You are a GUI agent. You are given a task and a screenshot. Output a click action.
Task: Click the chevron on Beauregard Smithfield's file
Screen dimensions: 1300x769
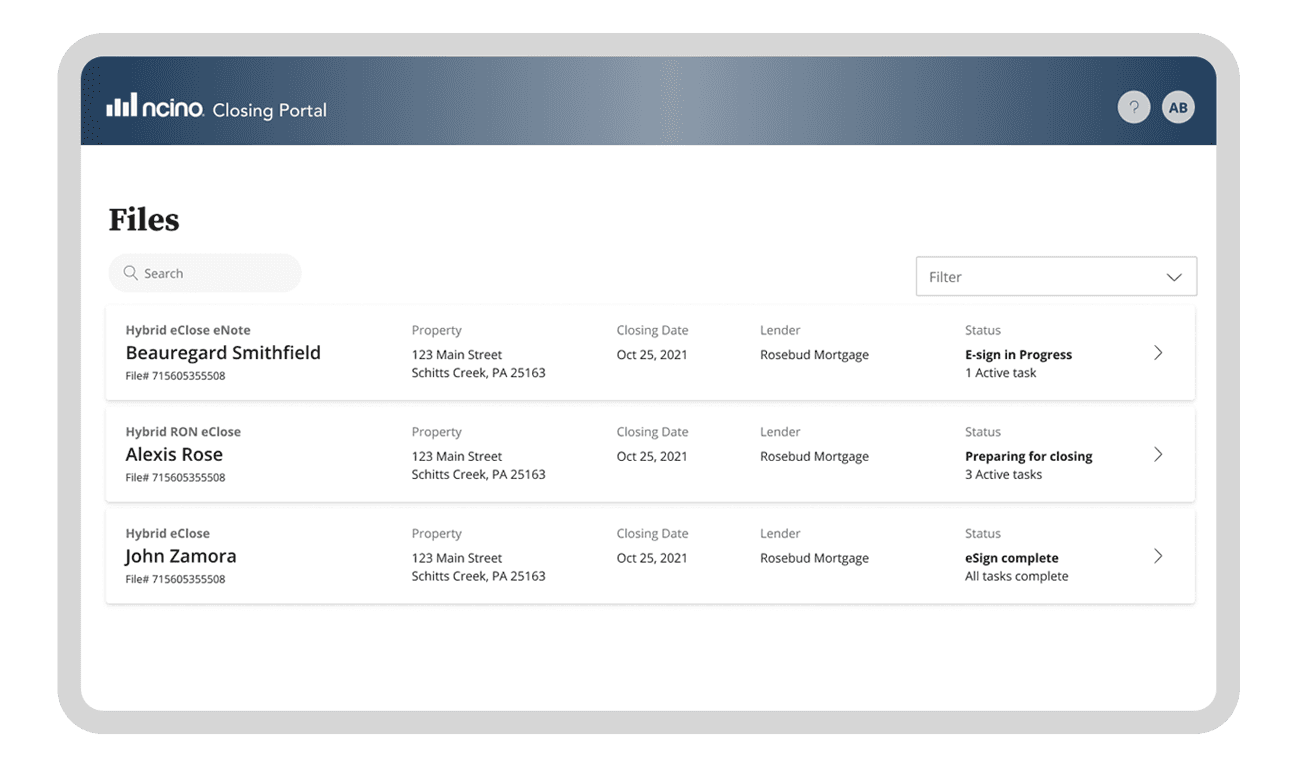coord(1158,353)
